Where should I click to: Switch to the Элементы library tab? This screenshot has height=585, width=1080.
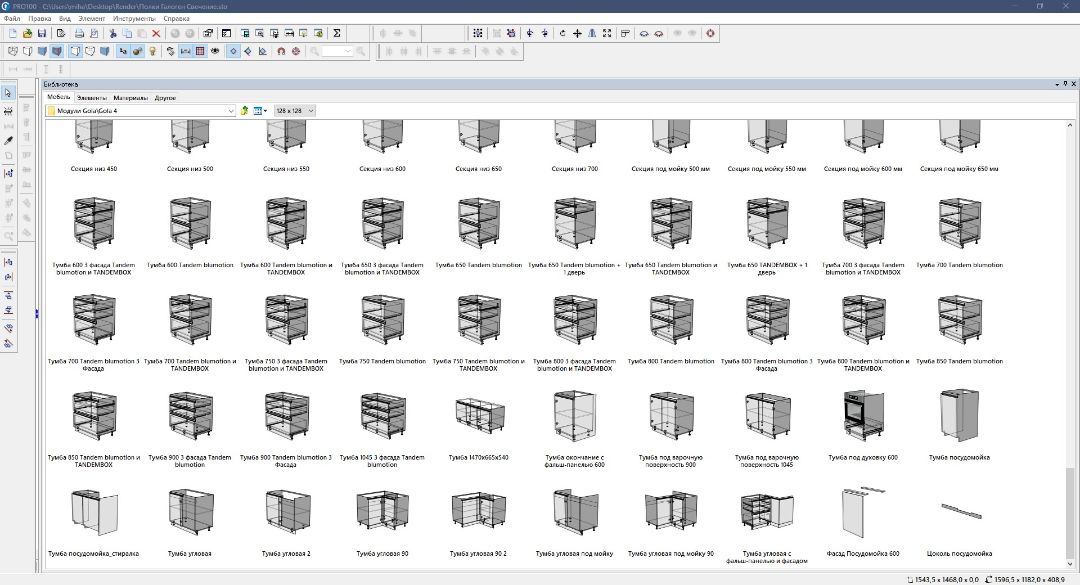point(92,98)
